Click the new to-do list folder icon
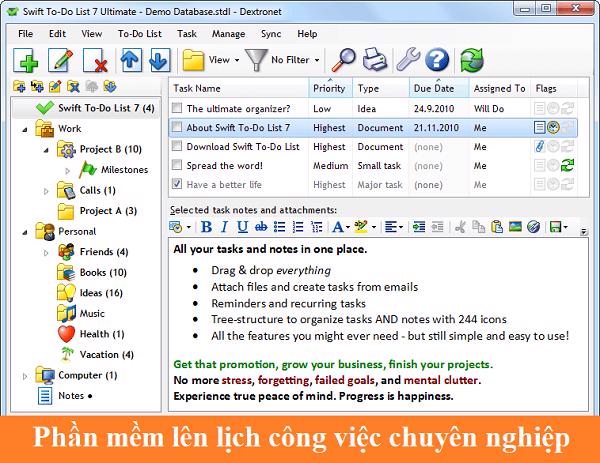The height and width of the screenshot is (463, 600). pos(19,86)
